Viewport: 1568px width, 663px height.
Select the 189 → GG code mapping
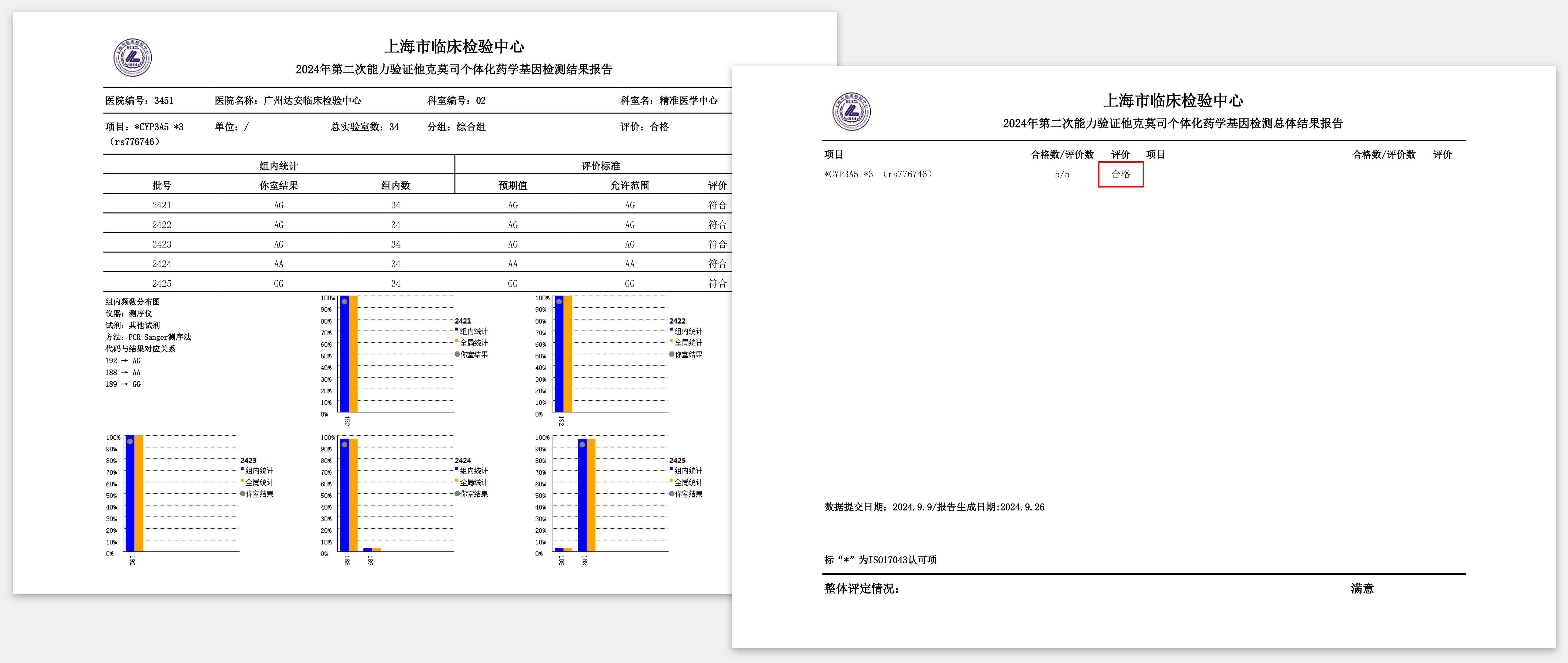click(x=123, y=384)
